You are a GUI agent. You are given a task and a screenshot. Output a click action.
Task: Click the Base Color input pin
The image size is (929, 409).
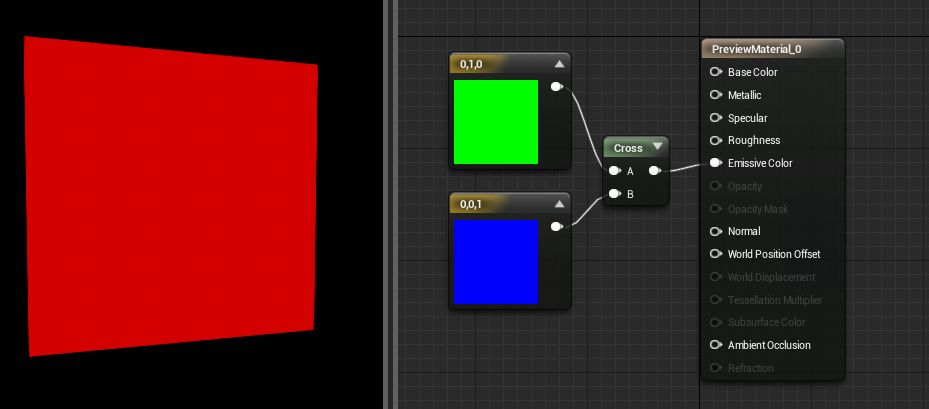[x=716, y=72]
